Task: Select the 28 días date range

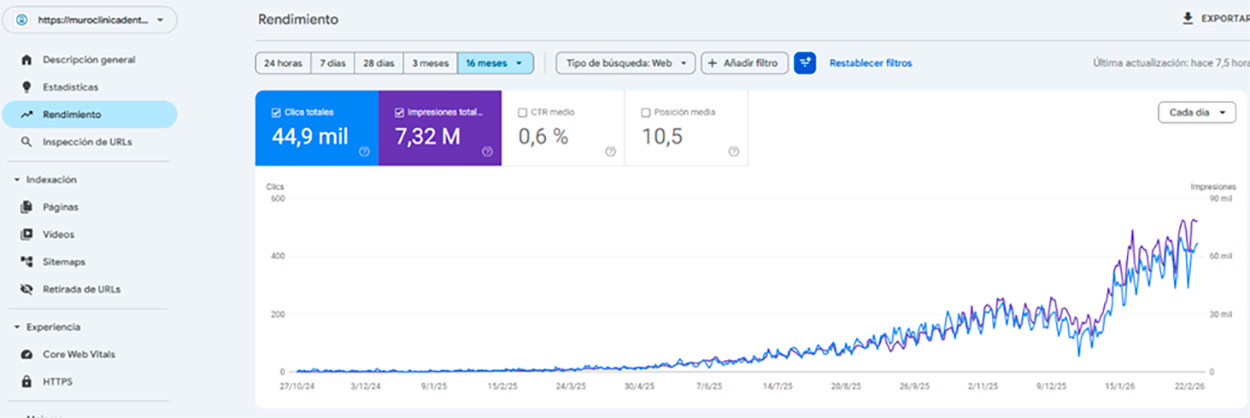Action: [379, 63]
